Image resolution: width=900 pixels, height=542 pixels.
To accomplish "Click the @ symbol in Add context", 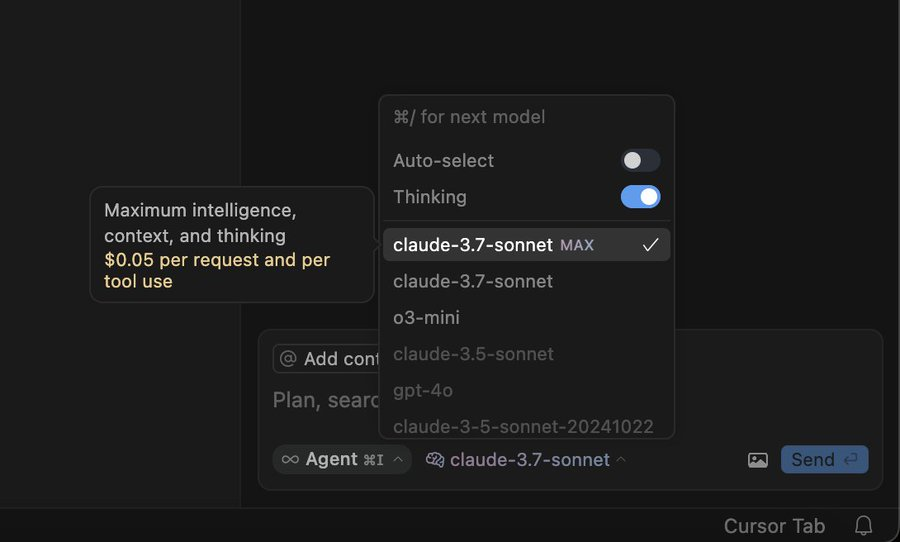I will click(288, 358).
